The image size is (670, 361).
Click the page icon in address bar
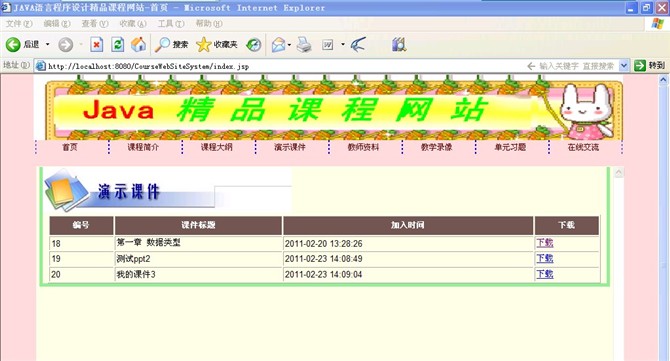click(41, 66)
